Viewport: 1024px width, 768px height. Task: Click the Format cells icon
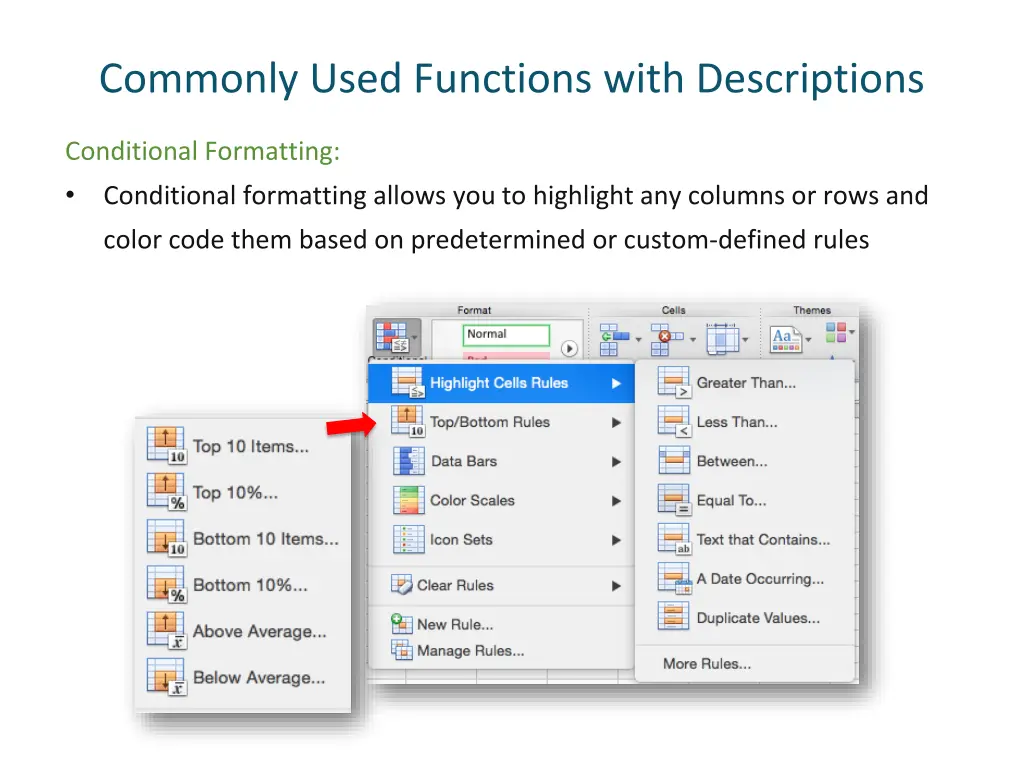(722, 339)
